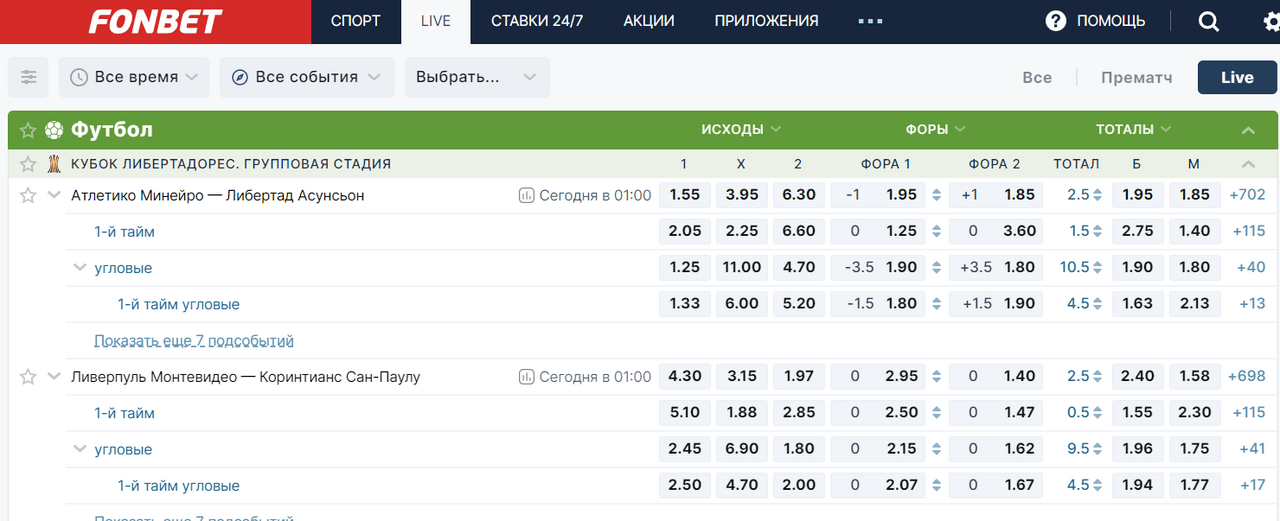
Task: Click the Кубок Либертадорес trophy icon
Action: point(54,164)
